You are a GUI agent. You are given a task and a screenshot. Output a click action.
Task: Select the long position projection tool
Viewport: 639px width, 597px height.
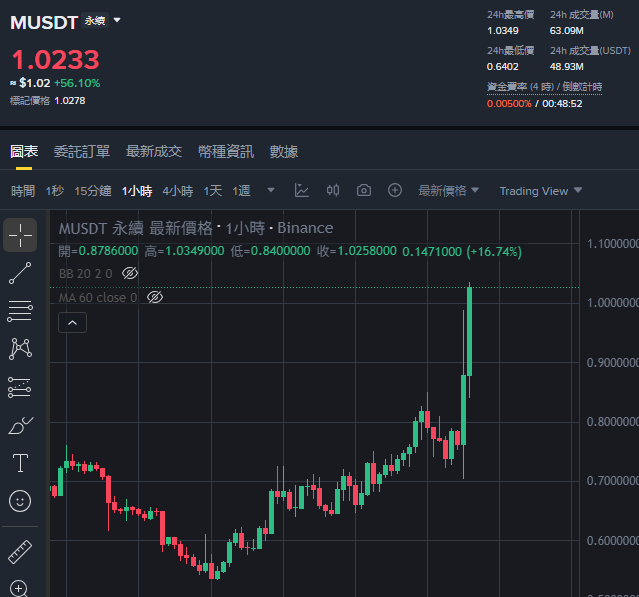pyautogui.click(x=20, y=387)
